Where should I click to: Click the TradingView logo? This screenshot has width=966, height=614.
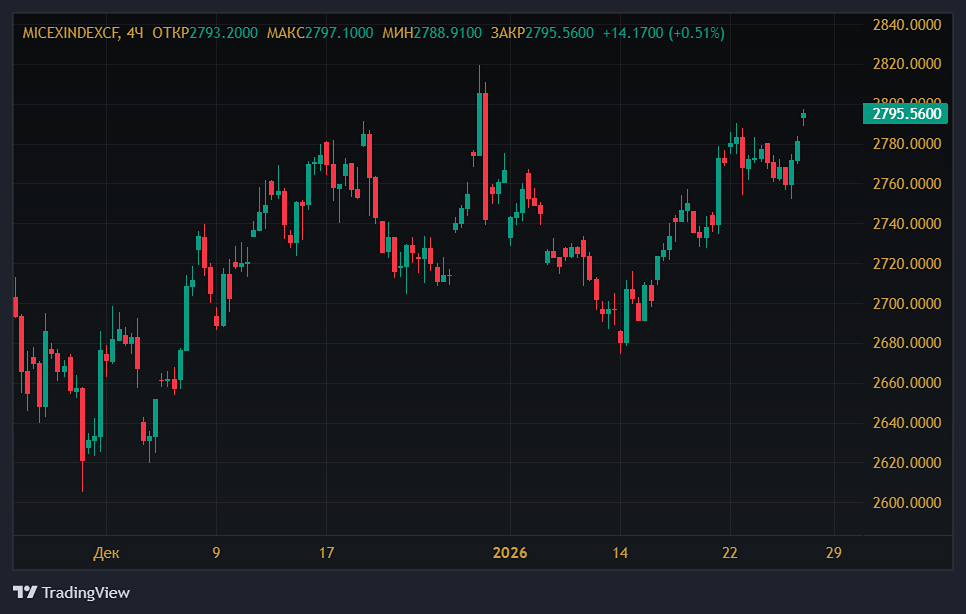pos(25,592)
